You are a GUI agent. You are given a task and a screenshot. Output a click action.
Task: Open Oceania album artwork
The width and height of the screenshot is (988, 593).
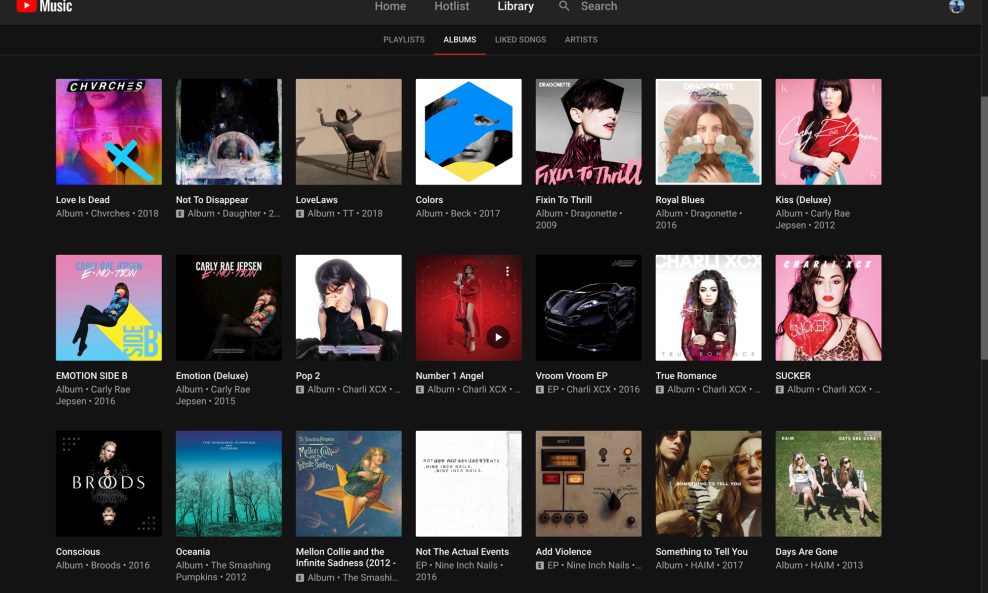229,483
